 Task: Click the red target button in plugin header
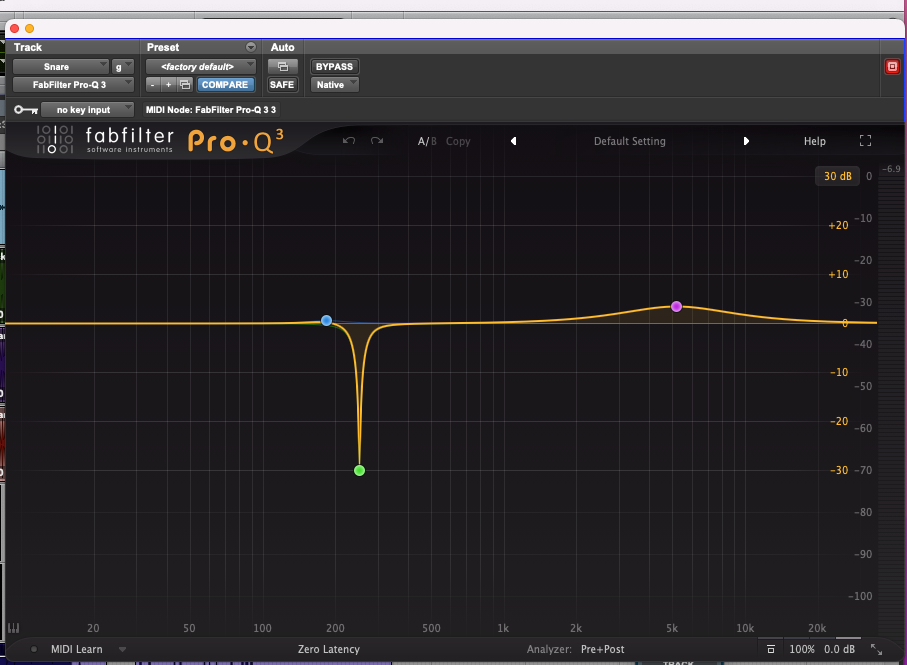892,66
